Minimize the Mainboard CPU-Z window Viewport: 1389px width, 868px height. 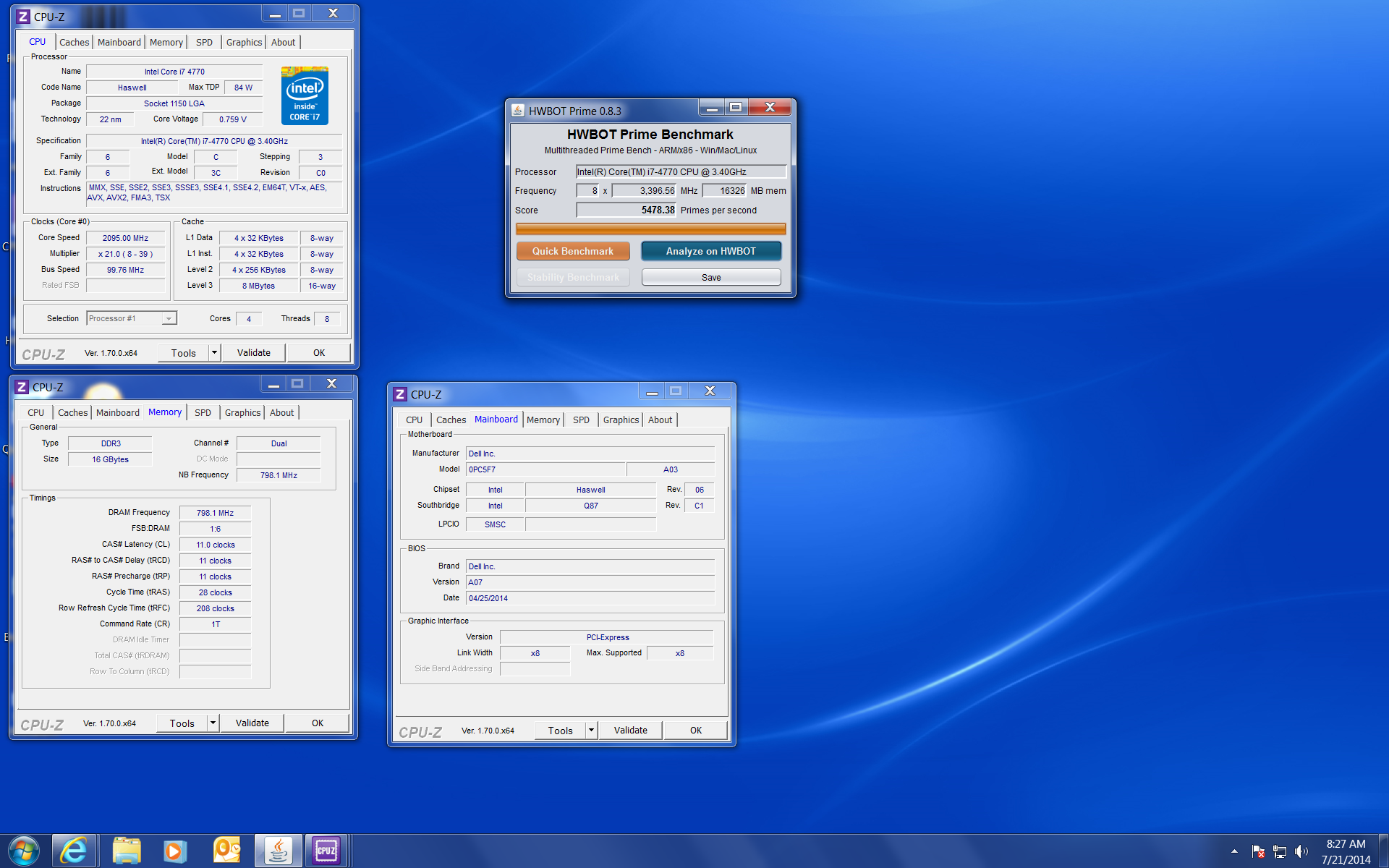point(651,391)
